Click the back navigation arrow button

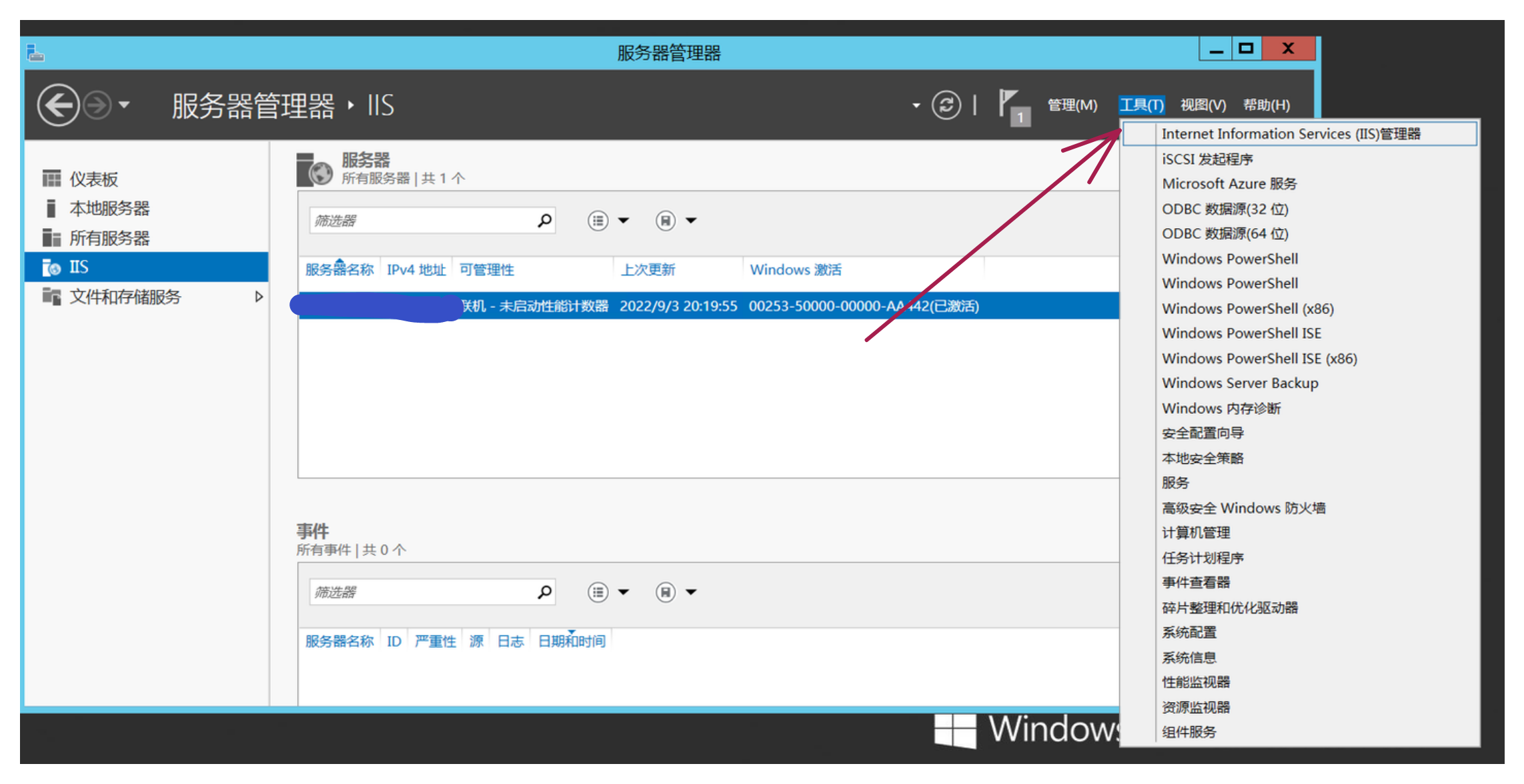pyautogui.click(x=58, y=105)
